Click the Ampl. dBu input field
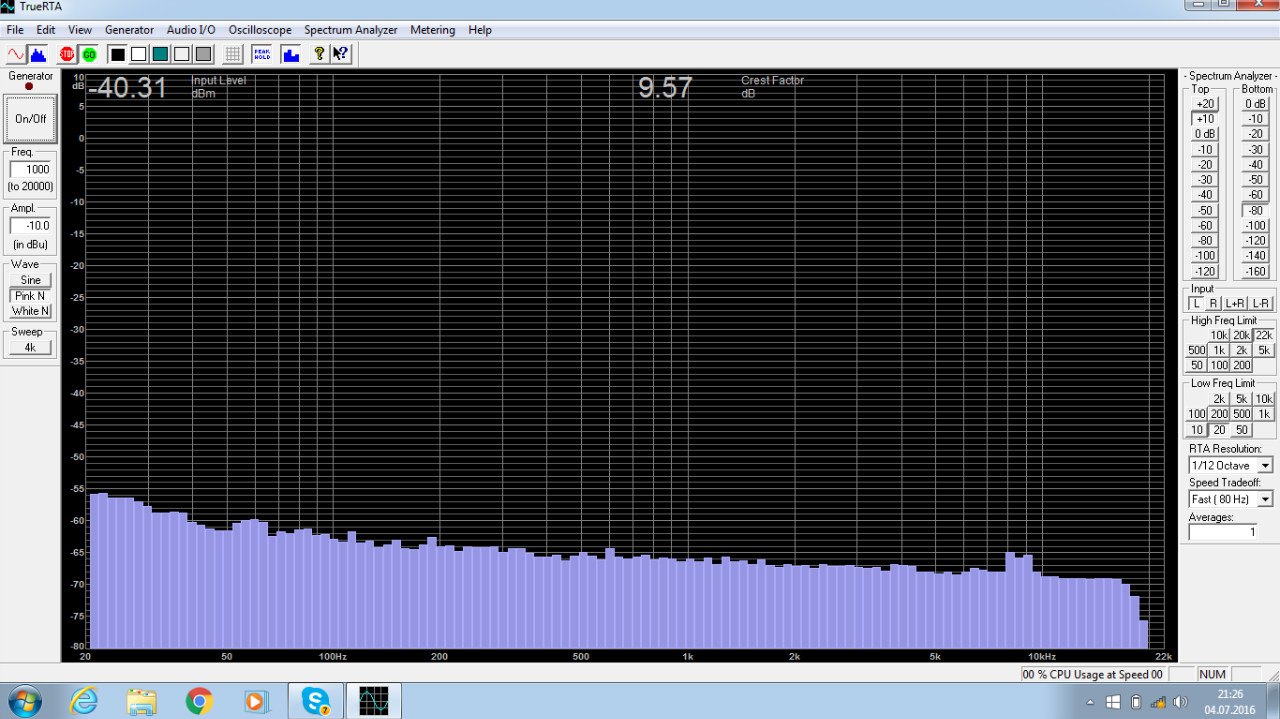This screenshot has height=719, width=1280. click(31, 226)
